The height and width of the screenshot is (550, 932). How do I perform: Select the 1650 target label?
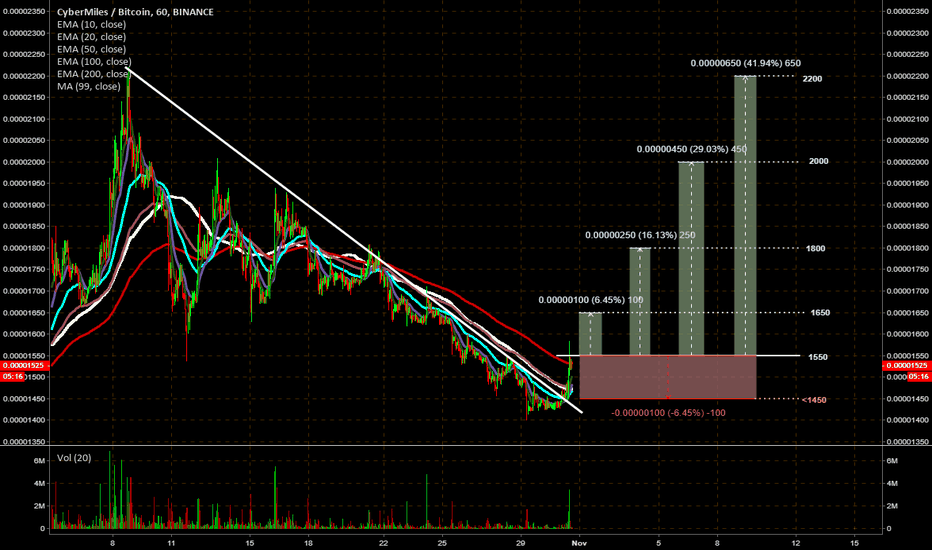tap(820, 313)
